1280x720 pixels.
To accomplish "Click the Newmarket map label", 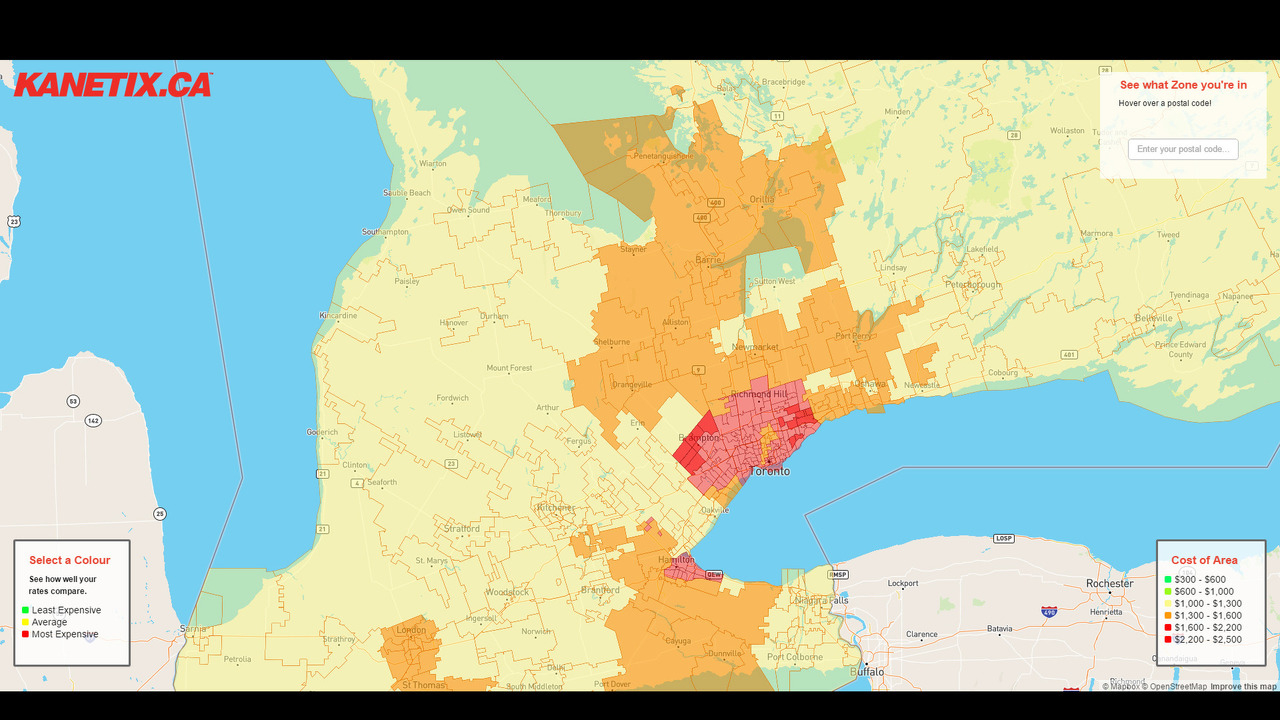I will click(755, 347).
